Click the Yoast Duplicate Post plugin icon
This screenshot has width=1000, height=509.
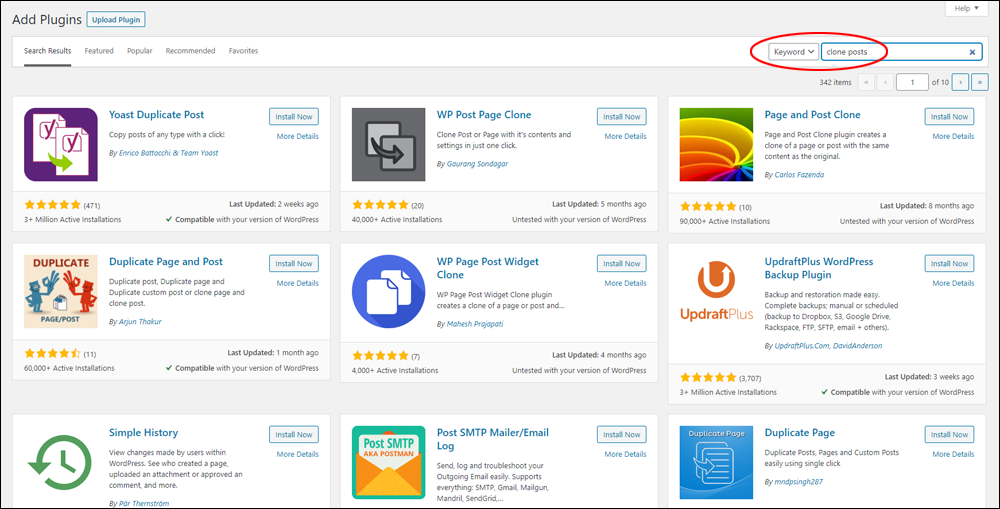pos(61,145)
